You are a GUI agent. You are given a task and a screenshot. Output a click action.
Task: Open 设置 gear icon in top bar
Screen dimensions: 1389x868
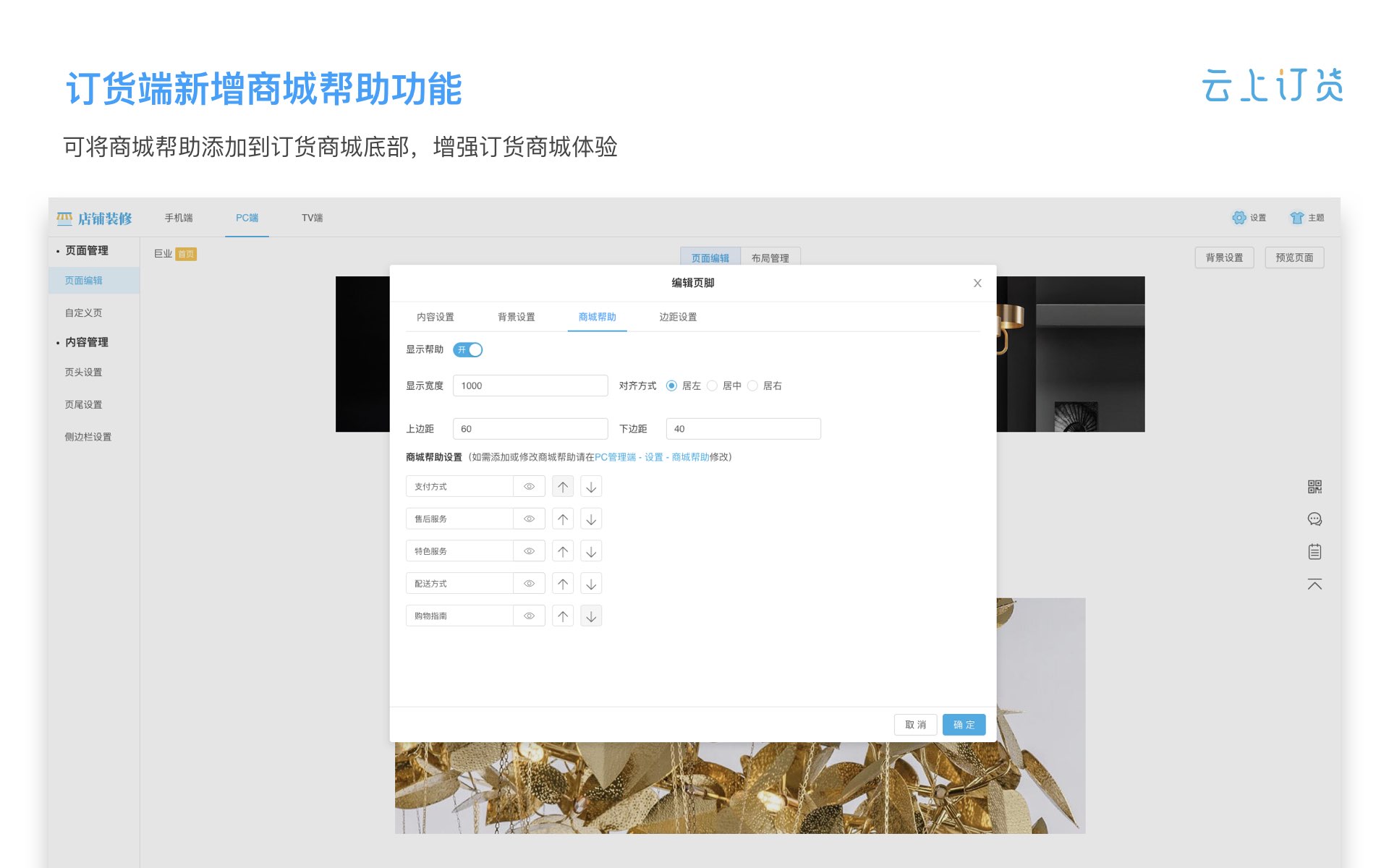coord(1239,218)
